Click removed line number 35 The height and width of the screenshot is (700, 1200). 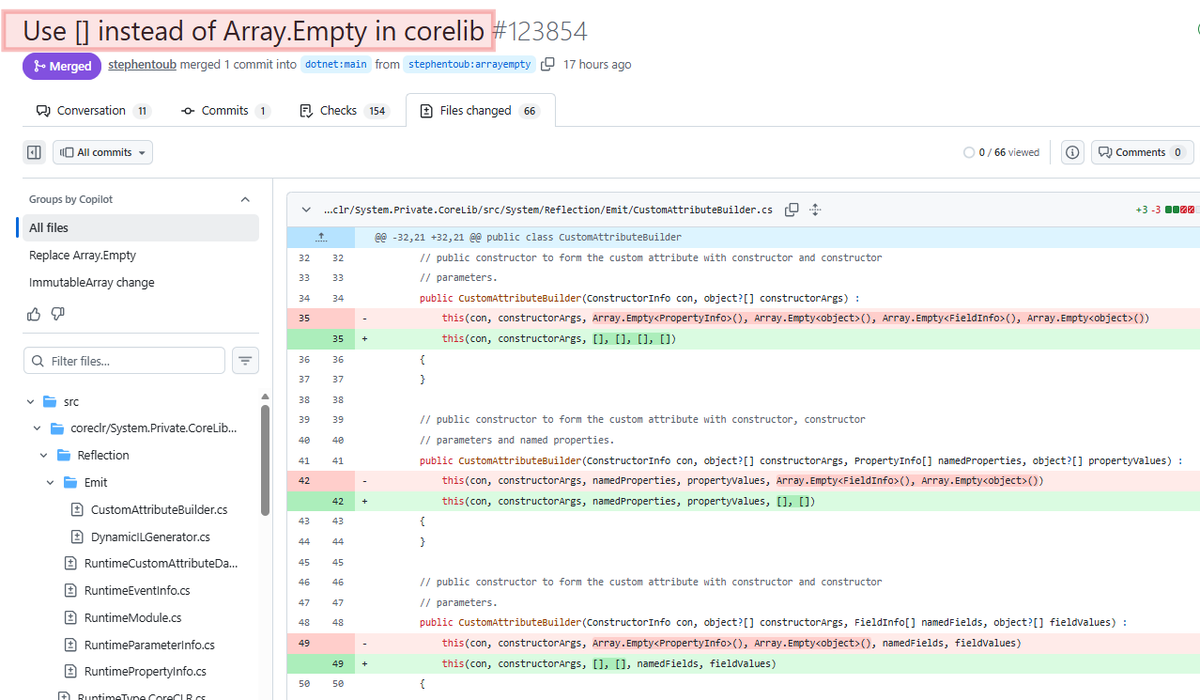coord(304,318)
